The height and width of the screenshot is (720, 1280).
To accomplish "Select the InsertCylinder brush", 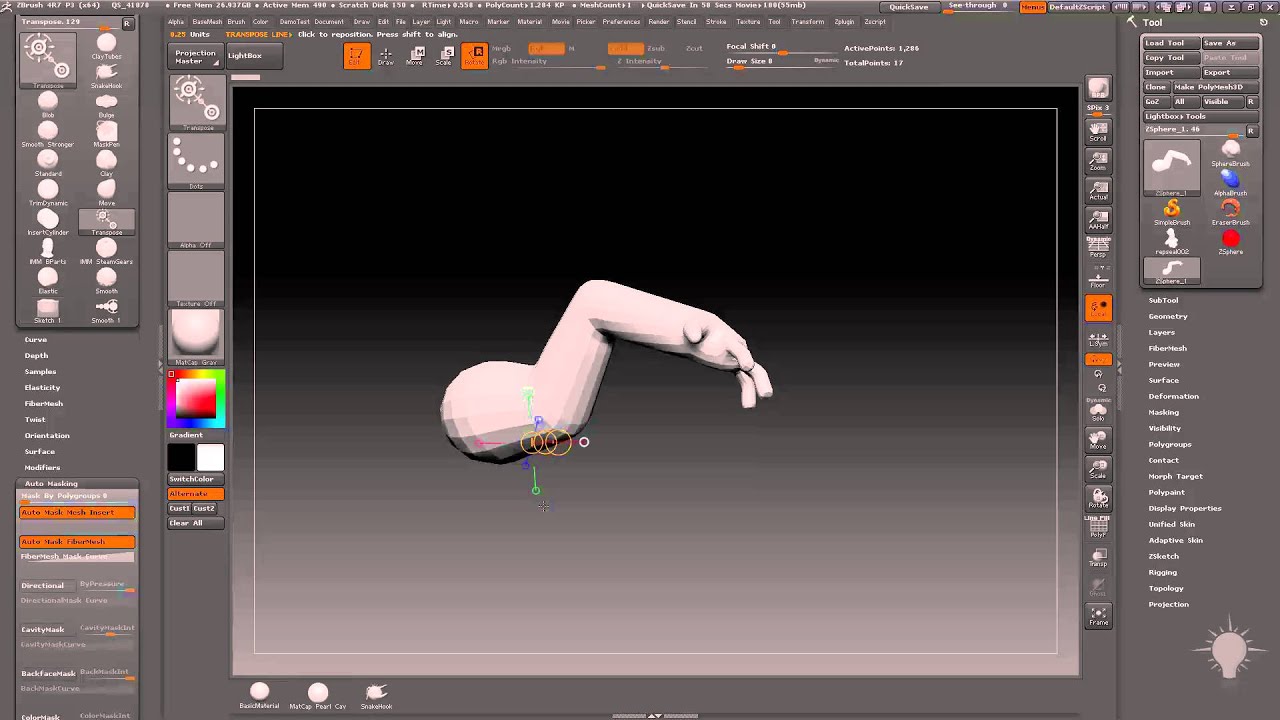I will pyautogui.click(x=48, y=220).
